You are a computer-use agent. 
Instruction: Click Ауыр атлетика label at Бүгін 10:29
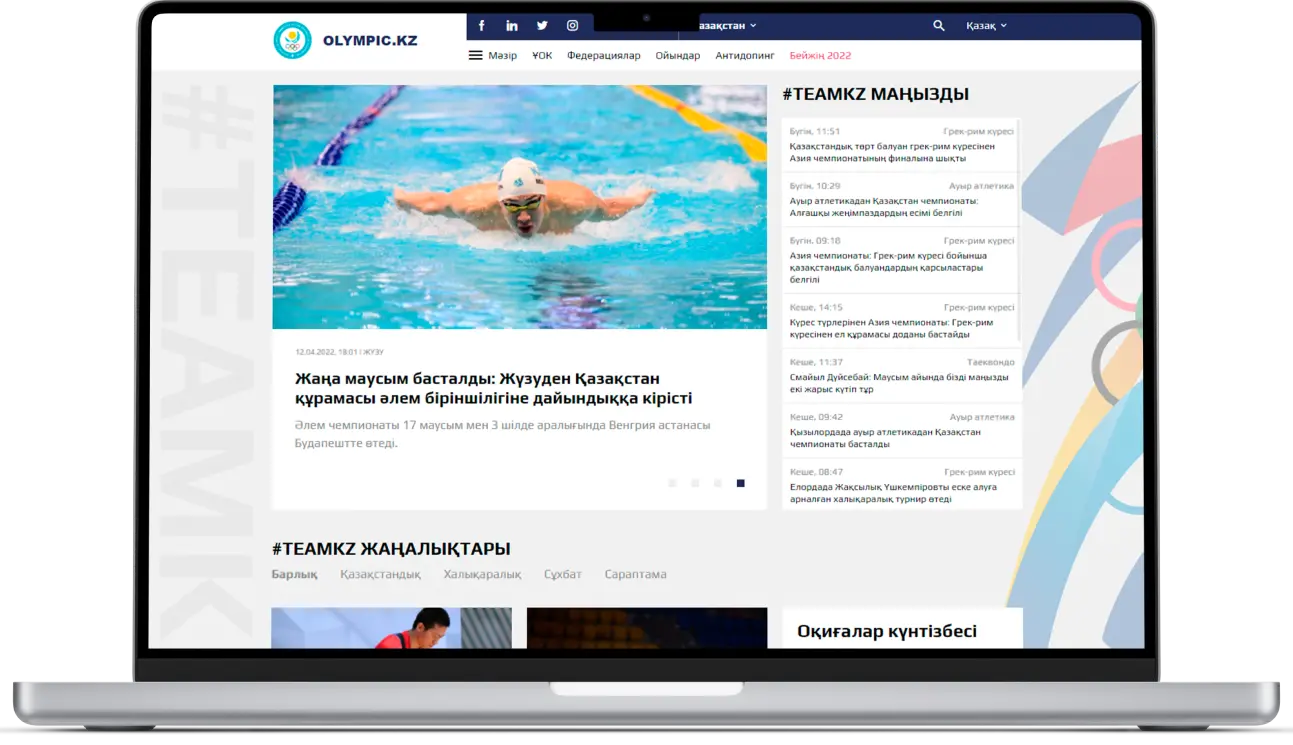982,186
